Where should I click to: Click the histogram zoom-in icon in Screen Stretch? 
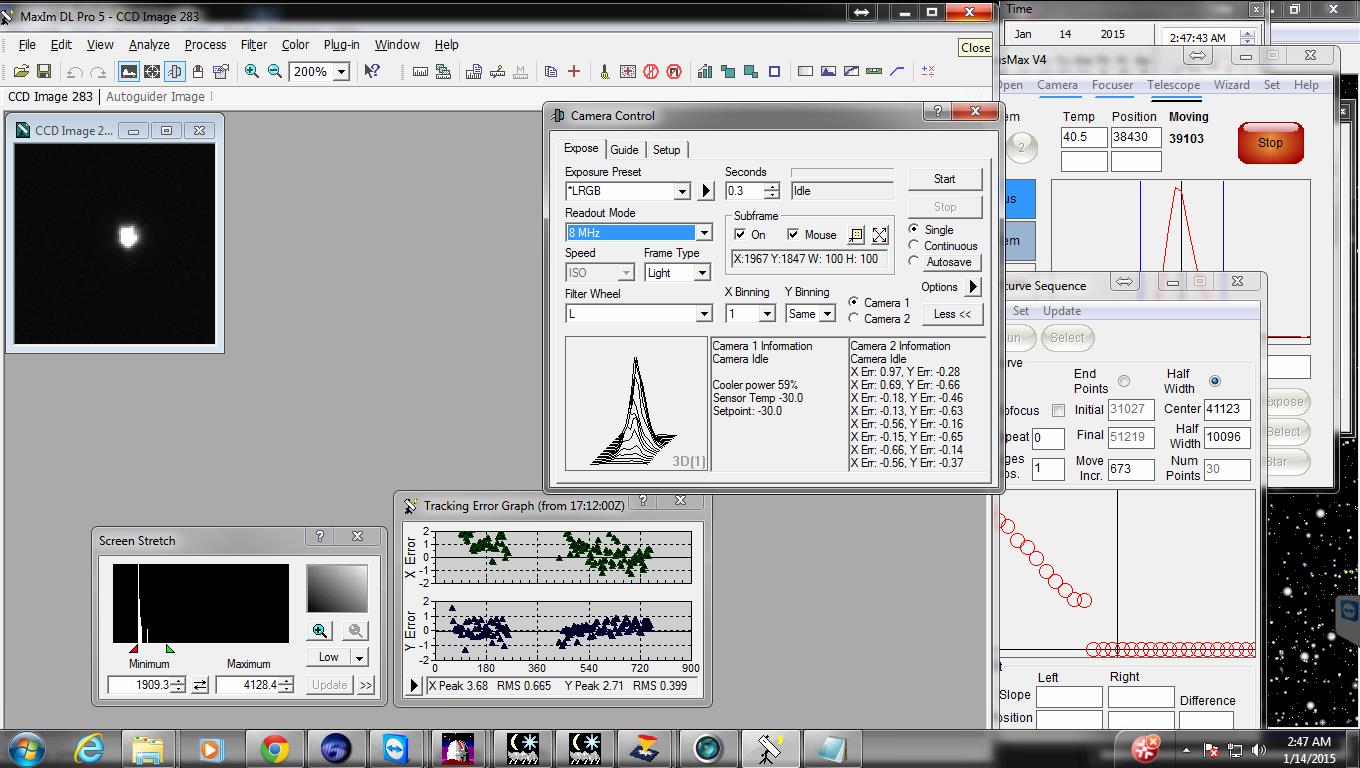[x=320, y=630]
